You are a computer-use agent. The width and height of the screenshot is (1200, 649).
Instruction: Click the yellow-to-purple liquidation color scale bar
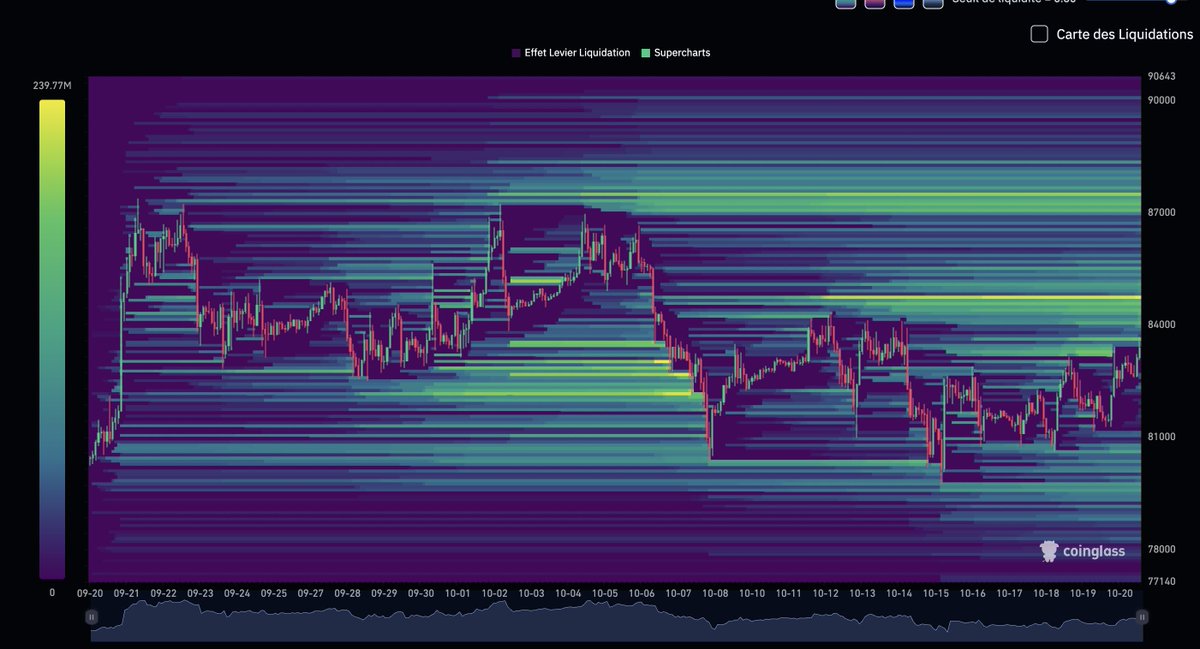pos(52,339)
